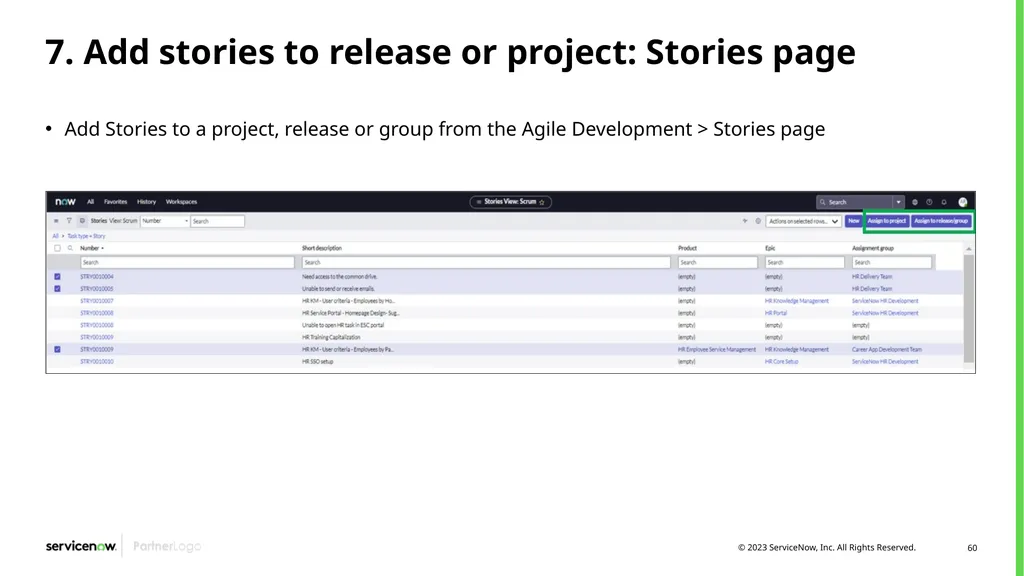Open story STRY0010010

click(97, 362)
